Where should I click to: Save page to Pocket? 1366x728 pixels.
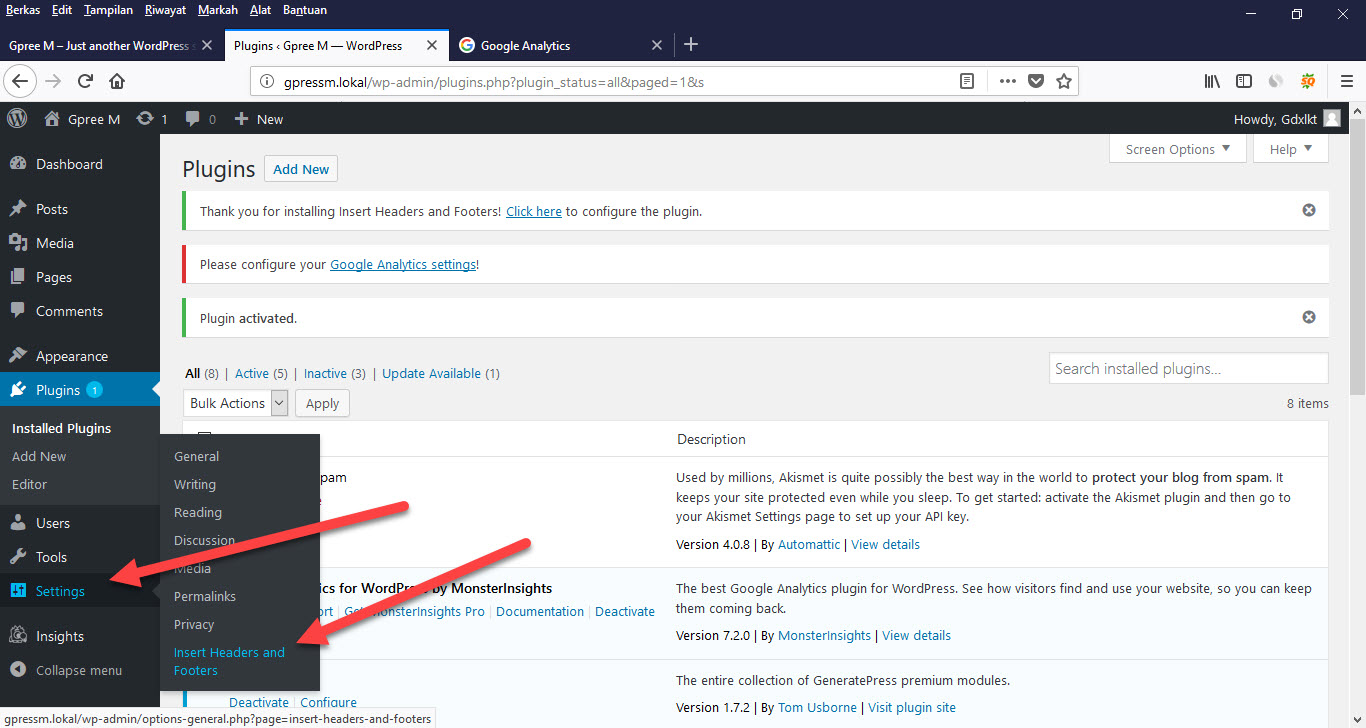pos(1036,81)
